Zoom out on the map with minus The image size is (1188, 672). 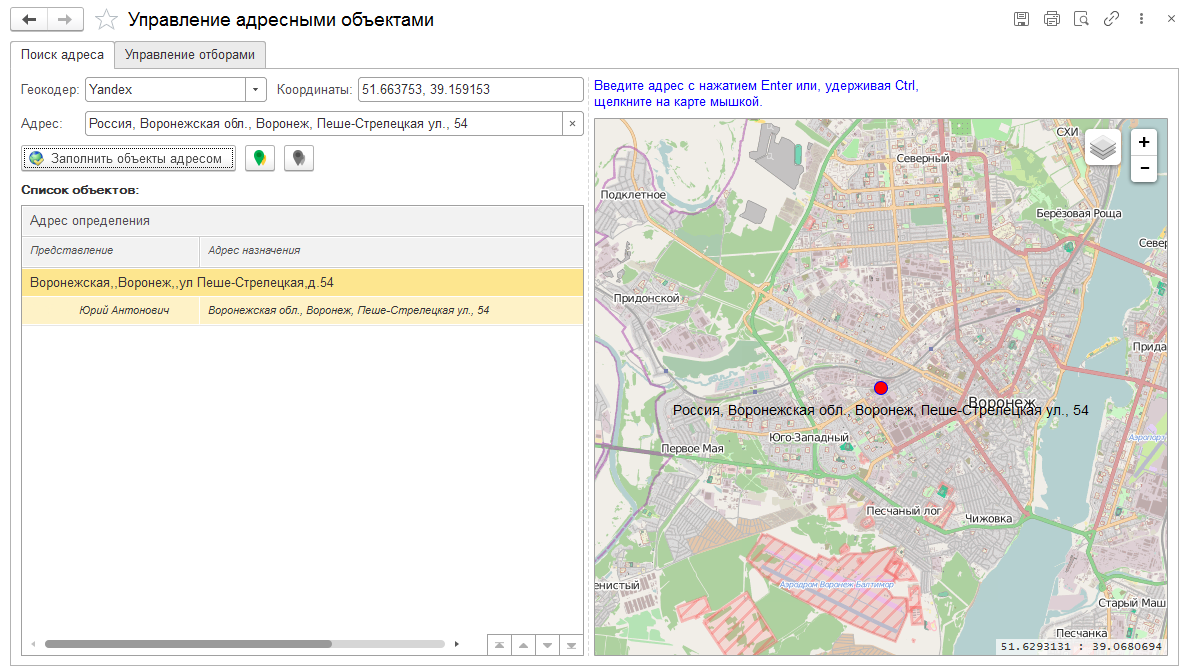click(1144, 169)
